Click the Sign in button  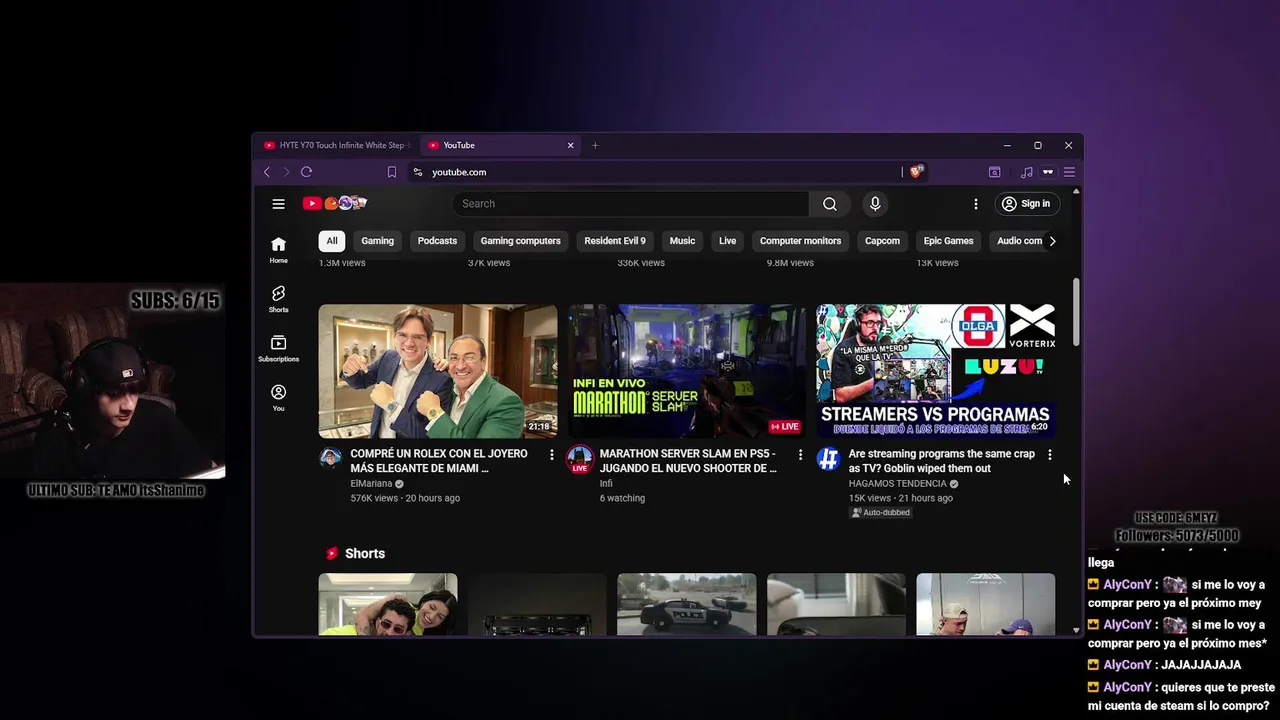(1026, 204)
